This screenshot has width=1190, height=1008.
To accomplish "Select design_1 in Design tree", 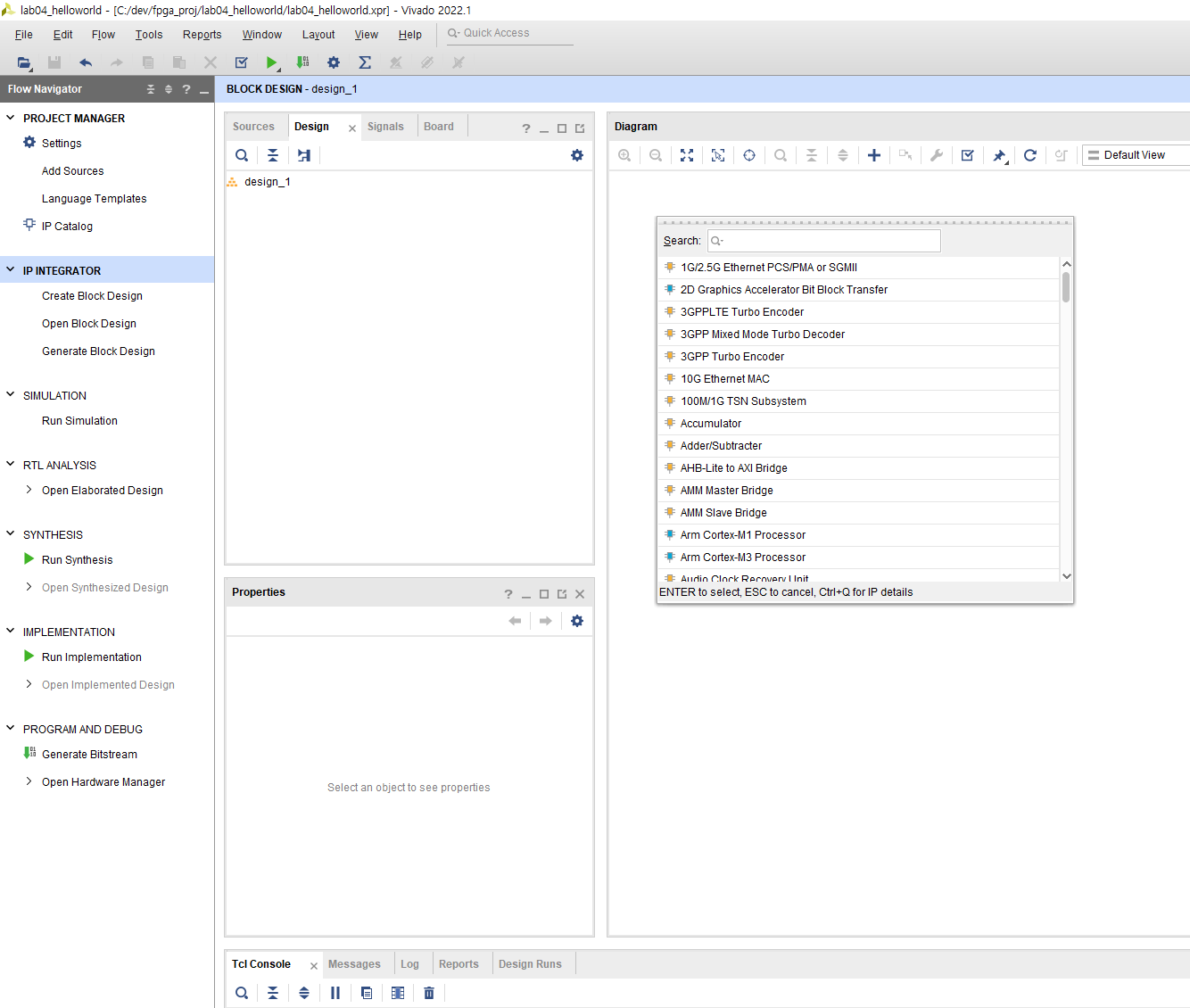I will (x=268, y=182).
